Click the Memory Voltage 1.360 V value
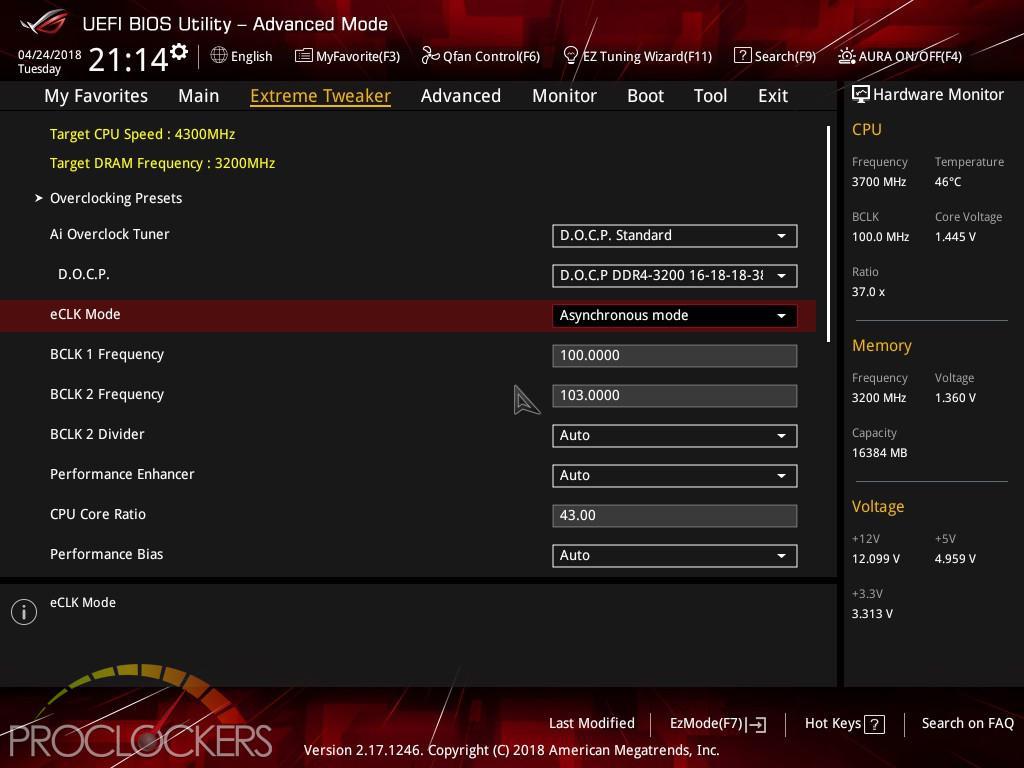Viewport: 1024px width, 768px height. pos(955,398)
